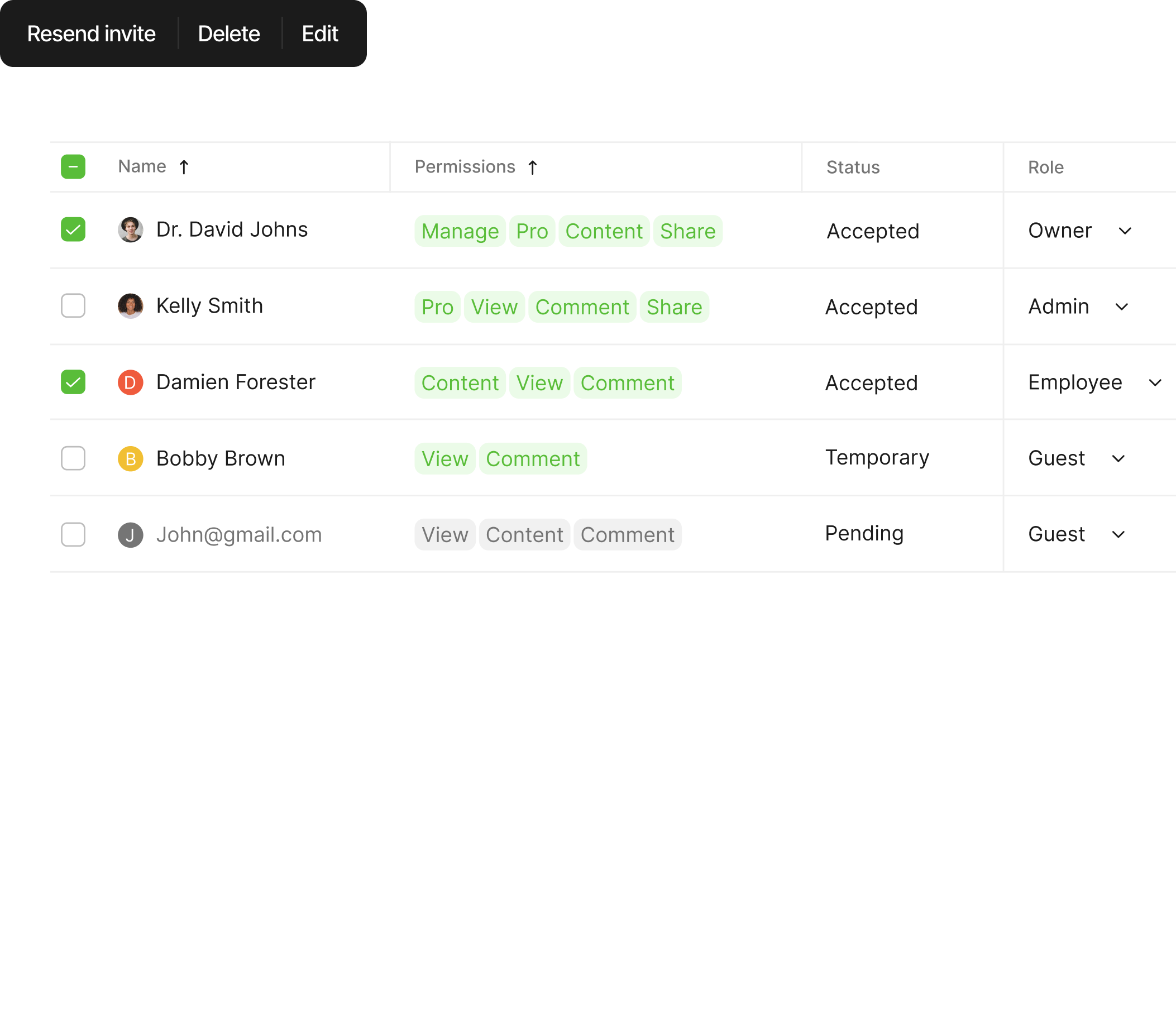Screen dimensions: 1176x1010
Task: Uncheck the Dr. David Johns row
Action: [73, 230]
